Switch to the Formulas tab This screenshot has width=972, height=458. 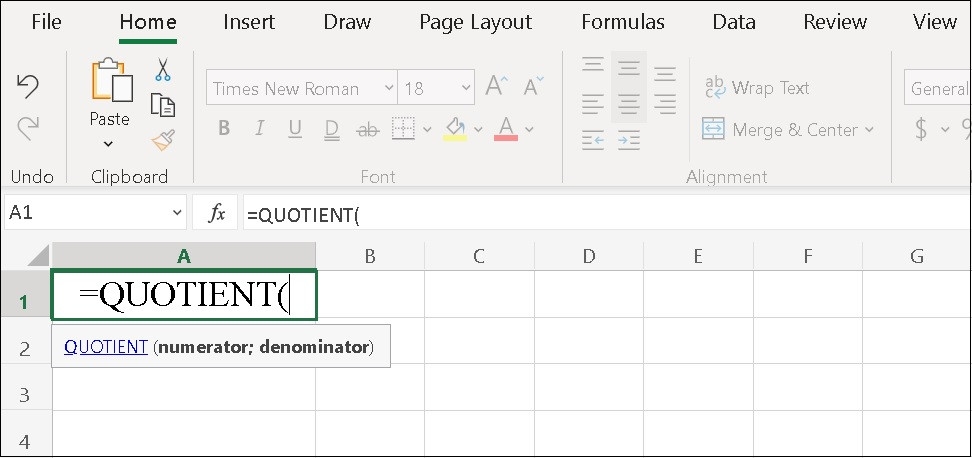623,22
